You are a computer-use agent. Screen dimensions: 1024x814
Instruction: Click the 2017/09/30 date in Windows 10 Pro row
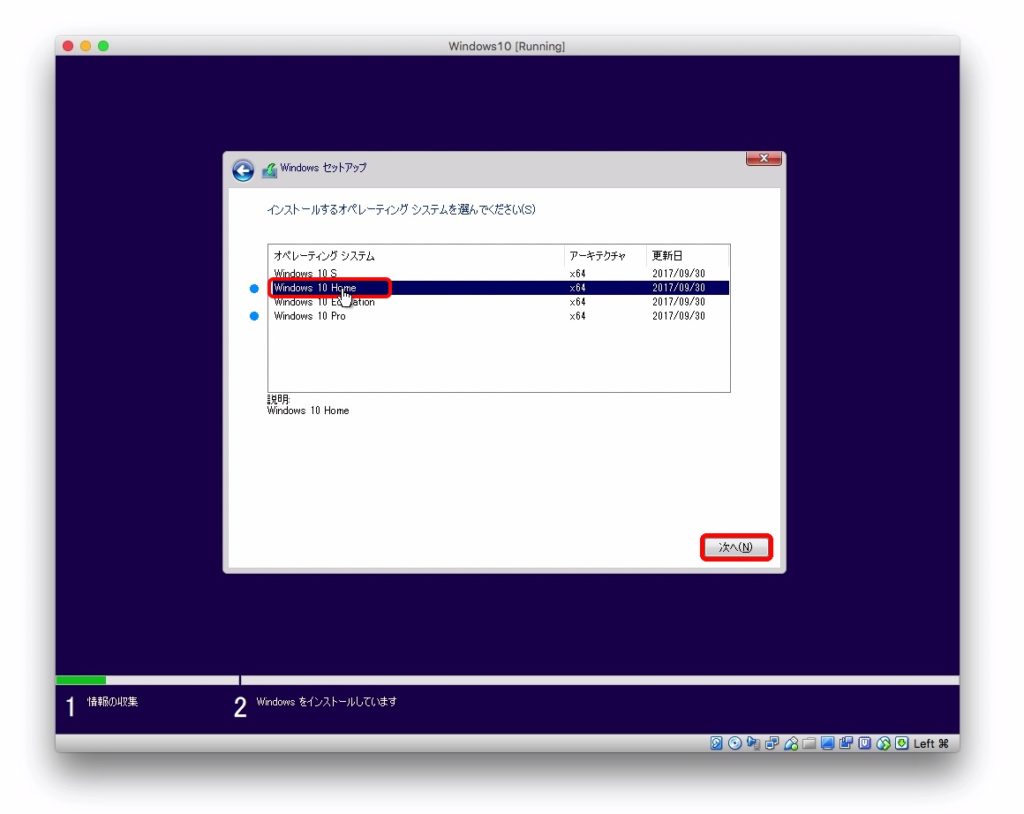(x=679, y=316)
